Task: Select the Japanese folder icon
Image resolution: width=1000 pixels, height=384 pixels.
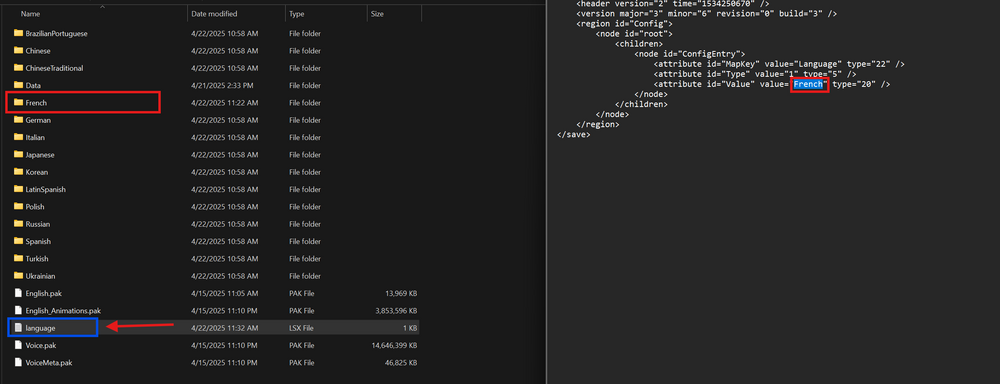Action: coord(18,154)
